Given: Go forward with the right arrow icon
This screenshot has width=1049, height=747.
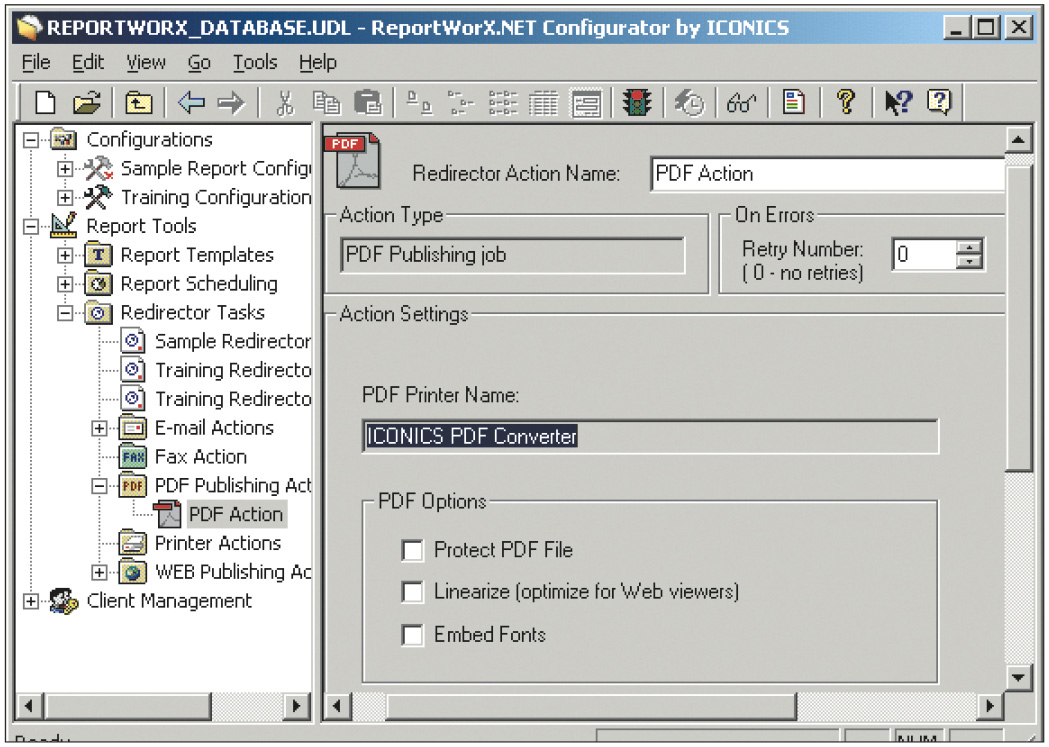Looking at the screenshot, I should pos(231,103).
